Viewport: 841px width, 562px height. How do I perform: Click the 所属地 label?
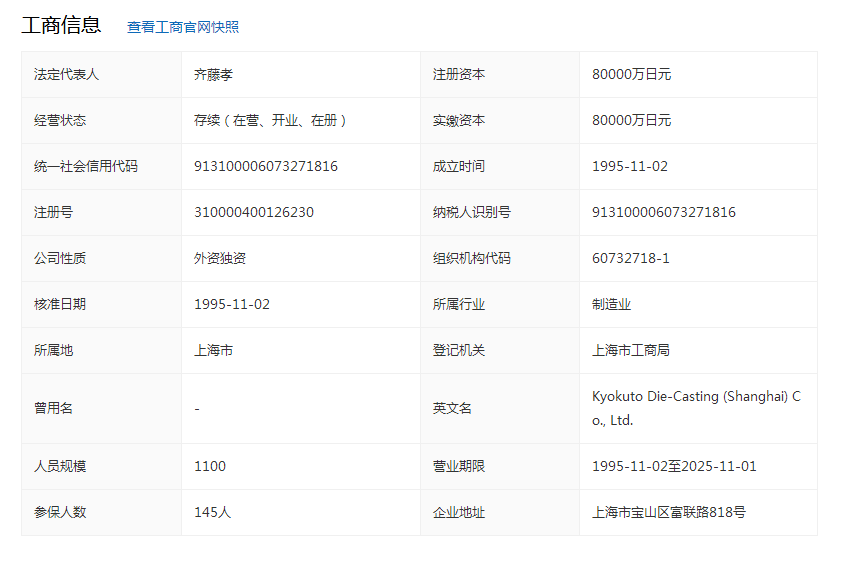coord(54,351)
